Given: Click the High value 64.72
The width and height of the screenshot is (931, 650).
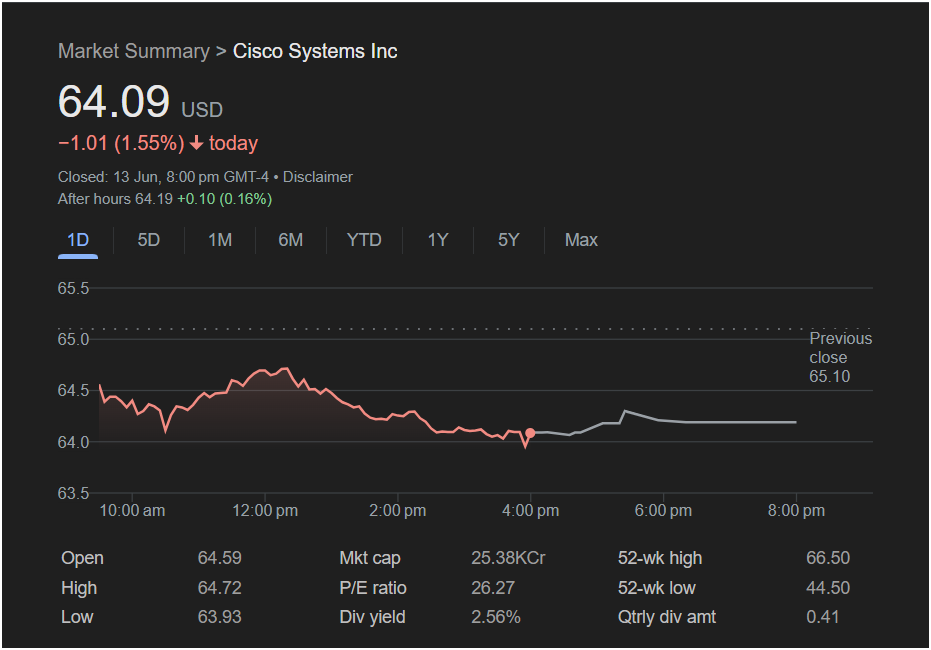Looking at the screenshot, I should click(220, 588).
